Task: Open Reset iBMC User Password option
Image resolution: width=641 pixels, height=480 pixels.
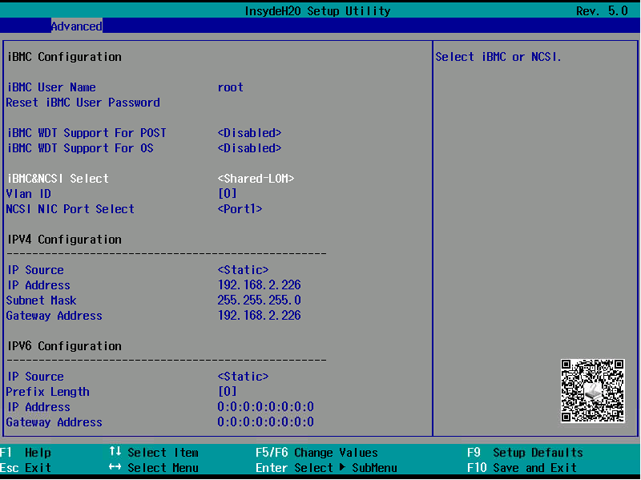Action: pyautogui.click(x=83, y=102)
